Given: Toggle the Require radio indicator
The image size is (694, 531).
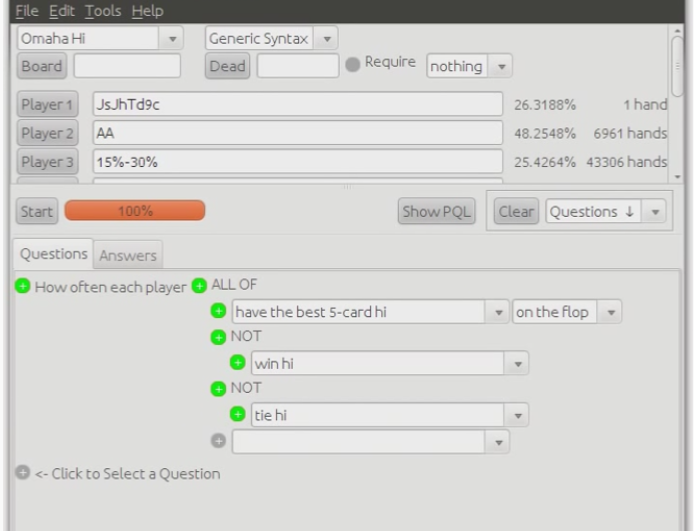Looking at the screenshot, I should (353, 65).
